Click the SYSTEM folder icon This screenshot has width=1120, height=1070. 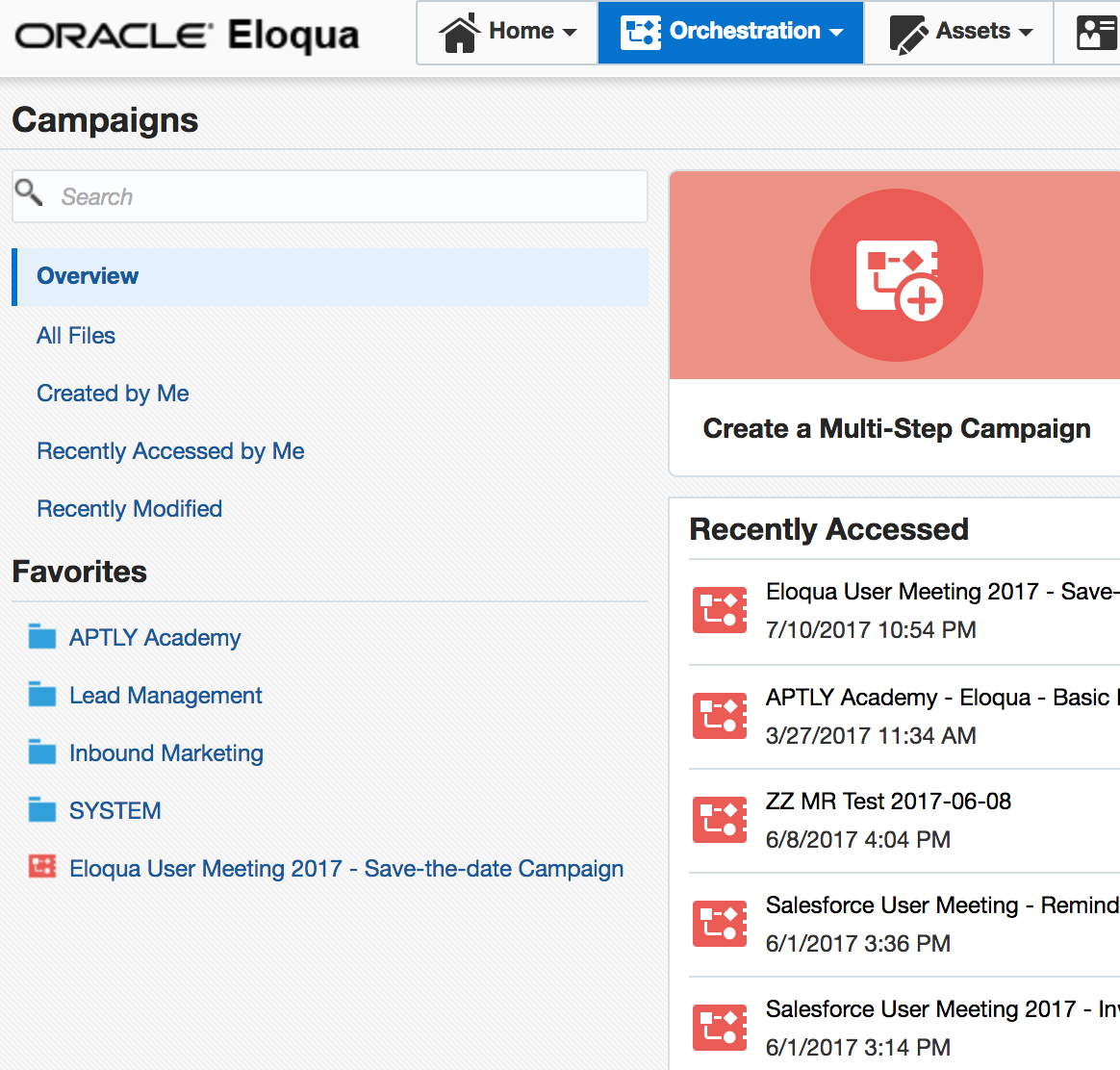tap(42, 810)
